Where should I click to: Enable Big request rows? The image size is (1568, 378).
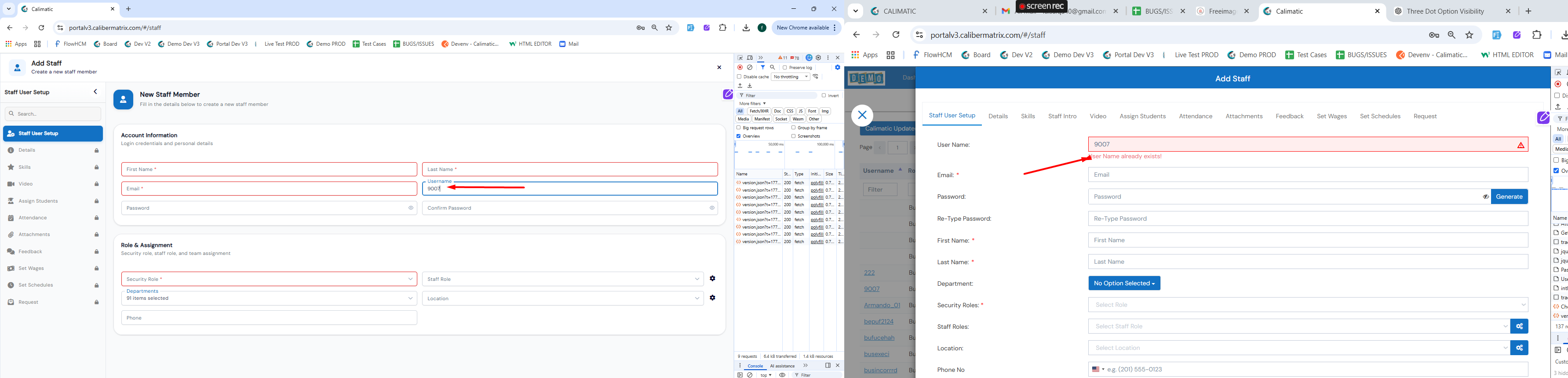tap(739, 128)
